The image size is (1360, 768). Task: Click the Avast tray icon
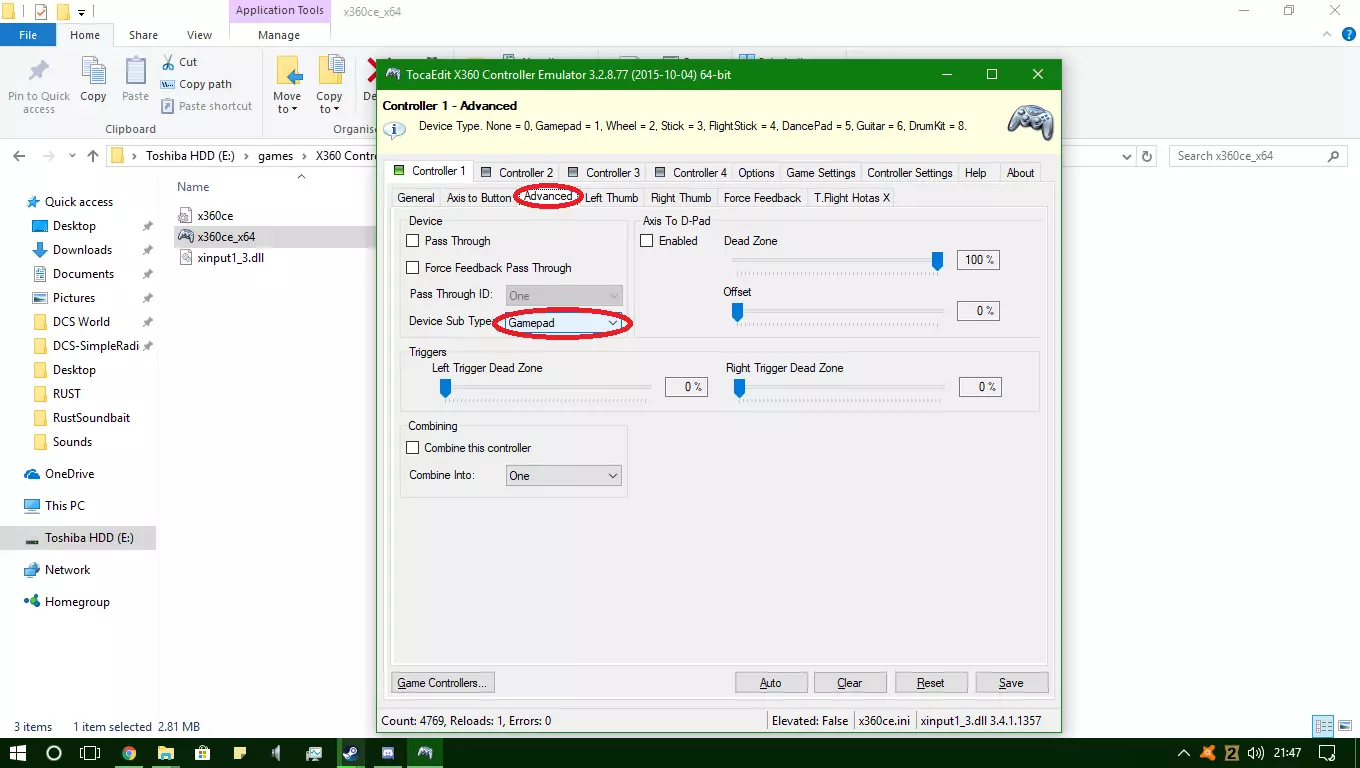pos(1208,753)
